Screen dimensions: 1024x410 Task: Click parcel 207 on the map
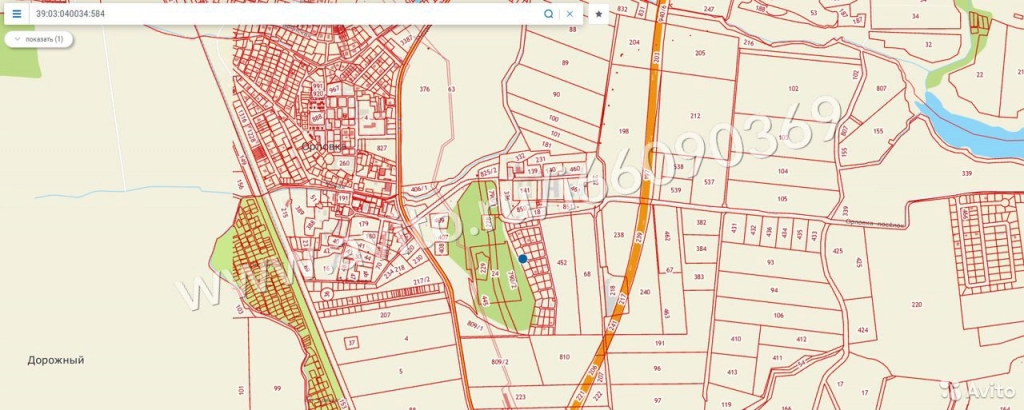386,315
